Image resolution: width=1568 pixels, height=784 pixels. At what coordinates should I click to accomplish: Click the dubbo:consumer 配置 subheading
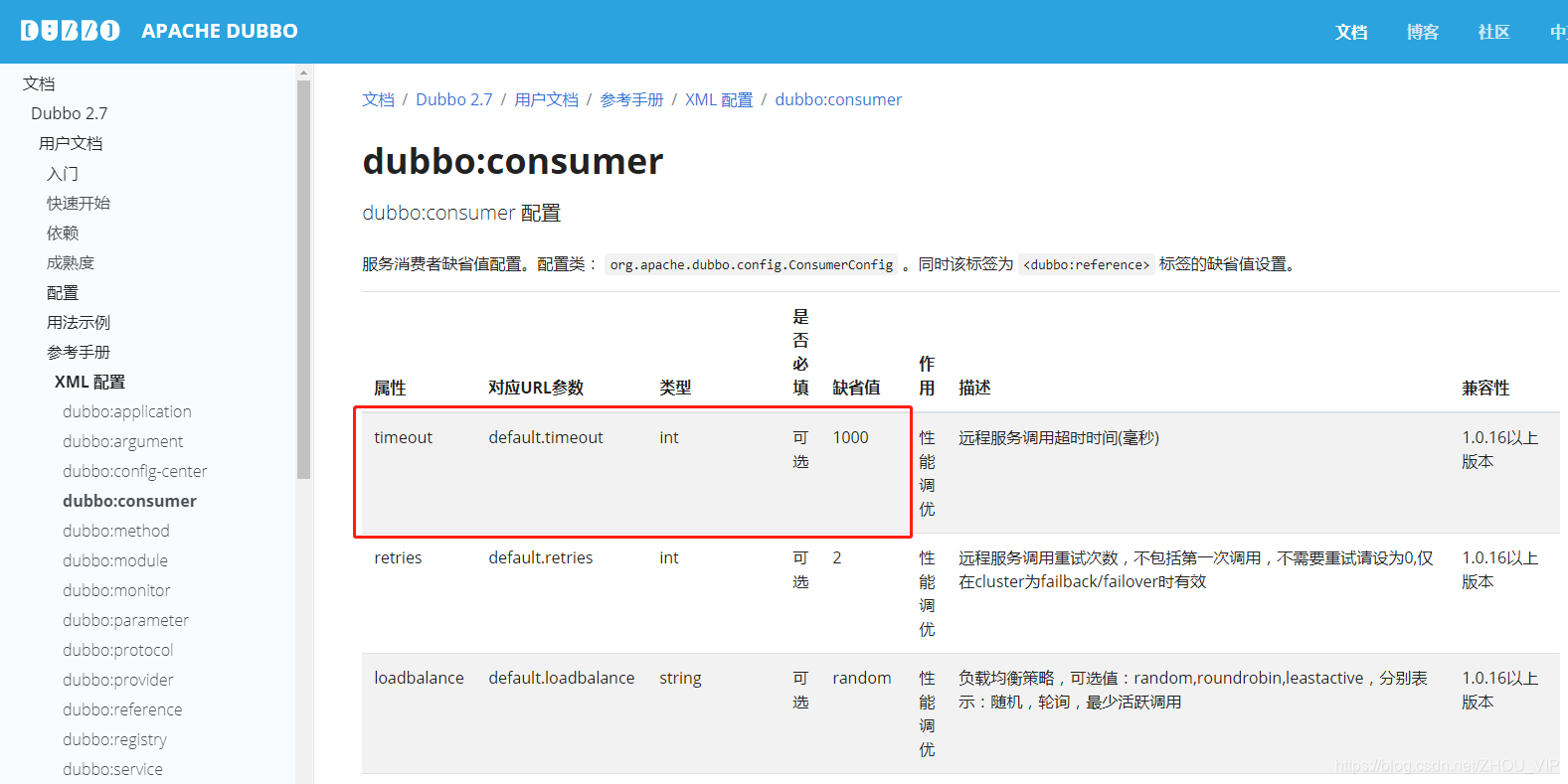click(461, 213)
